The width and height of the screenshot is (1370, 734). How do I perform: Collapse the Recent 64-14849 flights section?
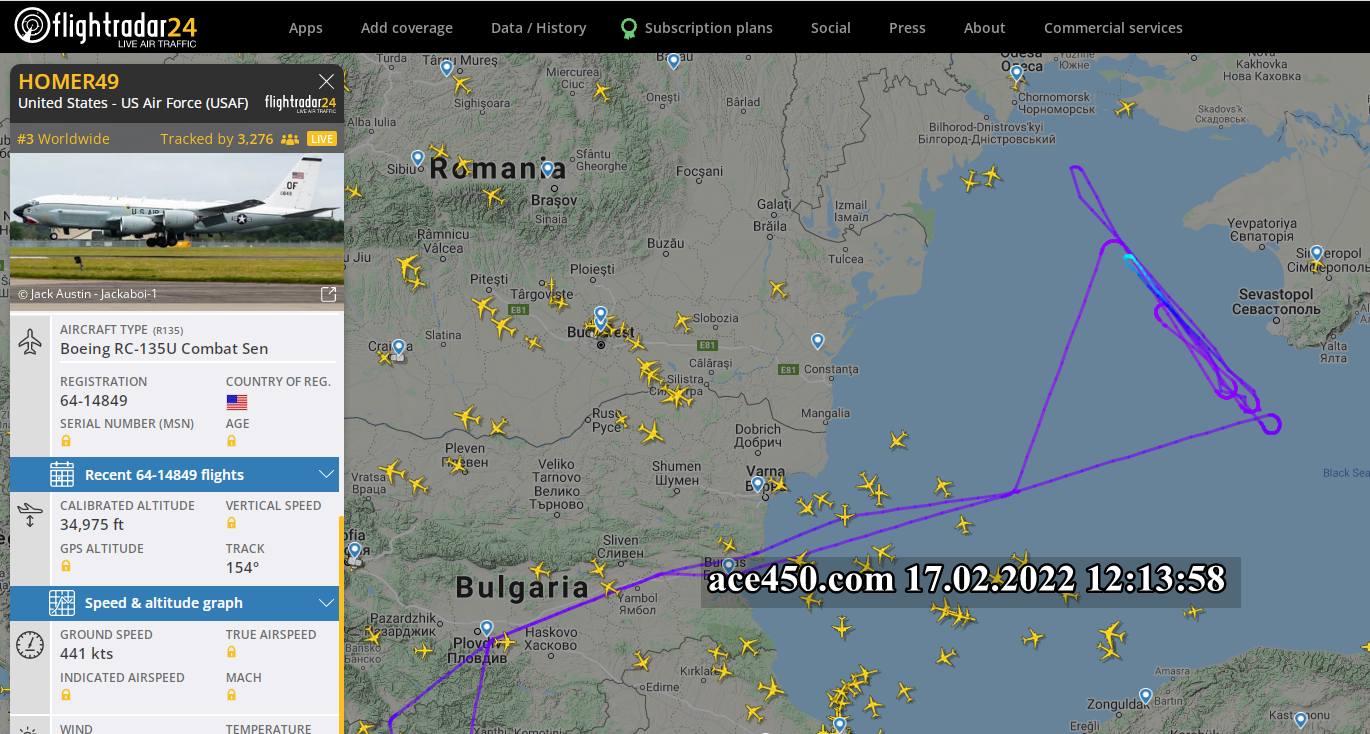tap(326, 474)
